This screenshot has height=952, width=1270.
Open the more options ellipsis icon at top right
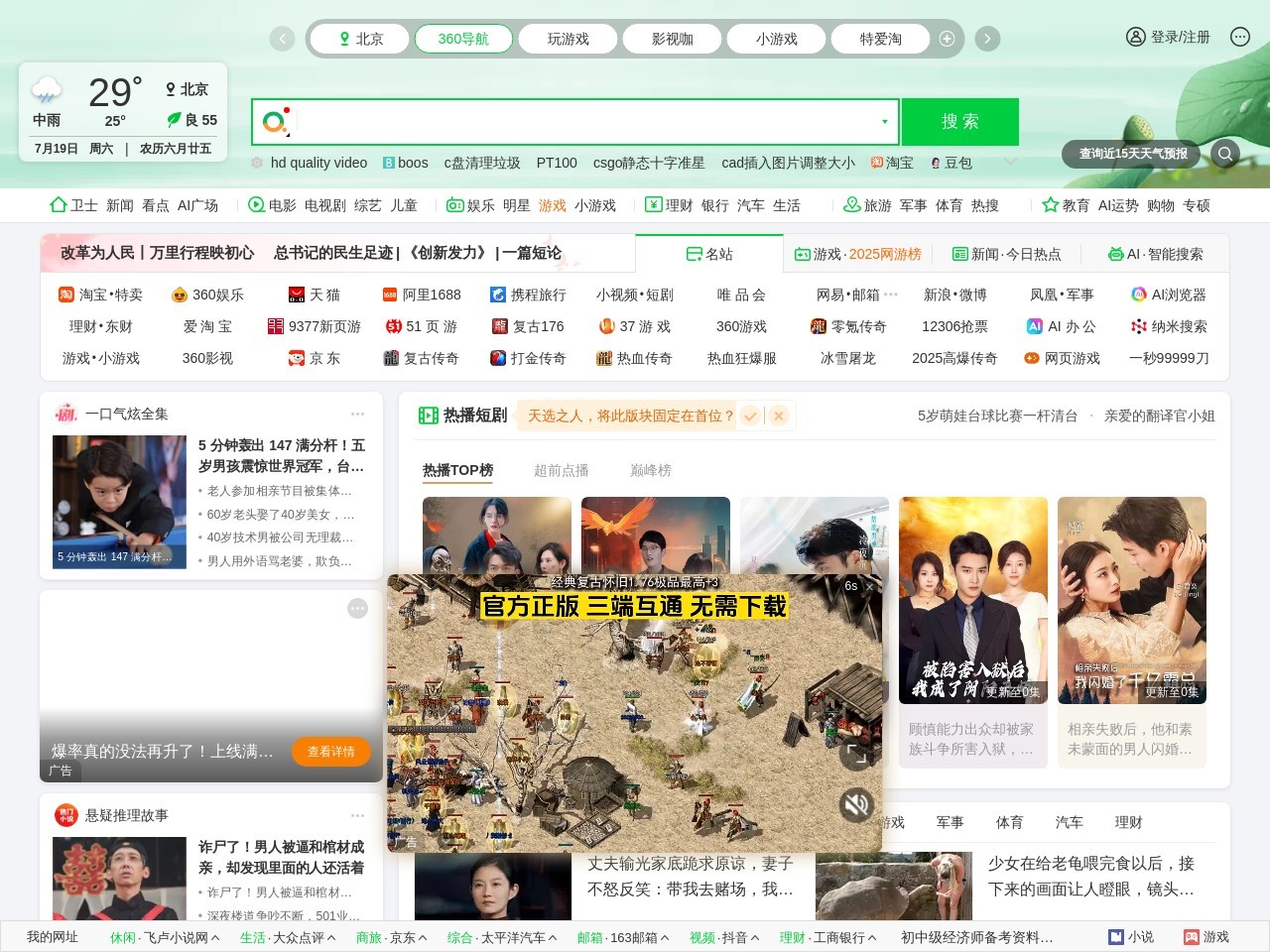point(1240,37)
